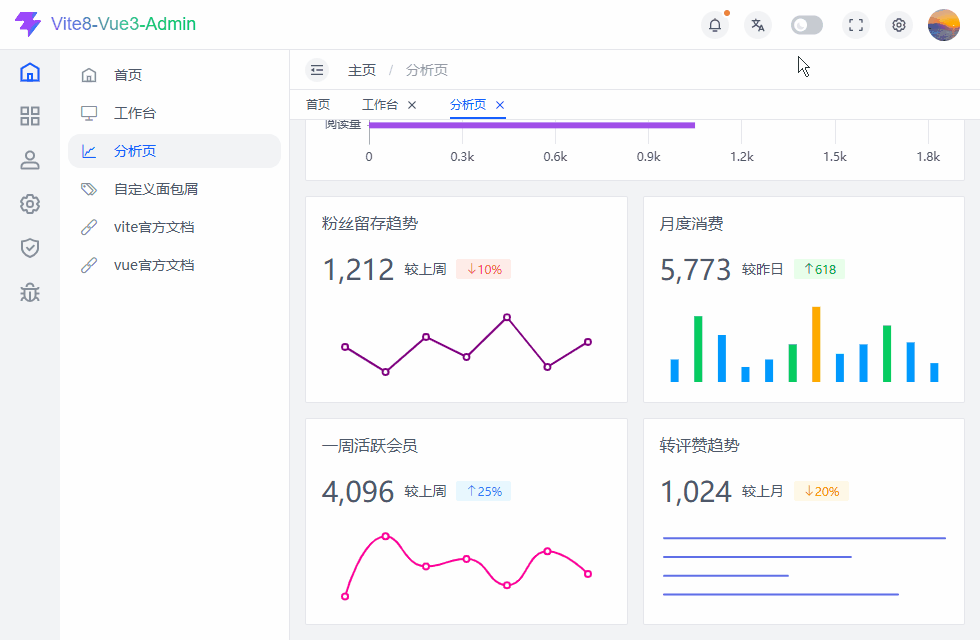Click the longest bar in 转评赞趋势 chart

[x=804, y=538]
